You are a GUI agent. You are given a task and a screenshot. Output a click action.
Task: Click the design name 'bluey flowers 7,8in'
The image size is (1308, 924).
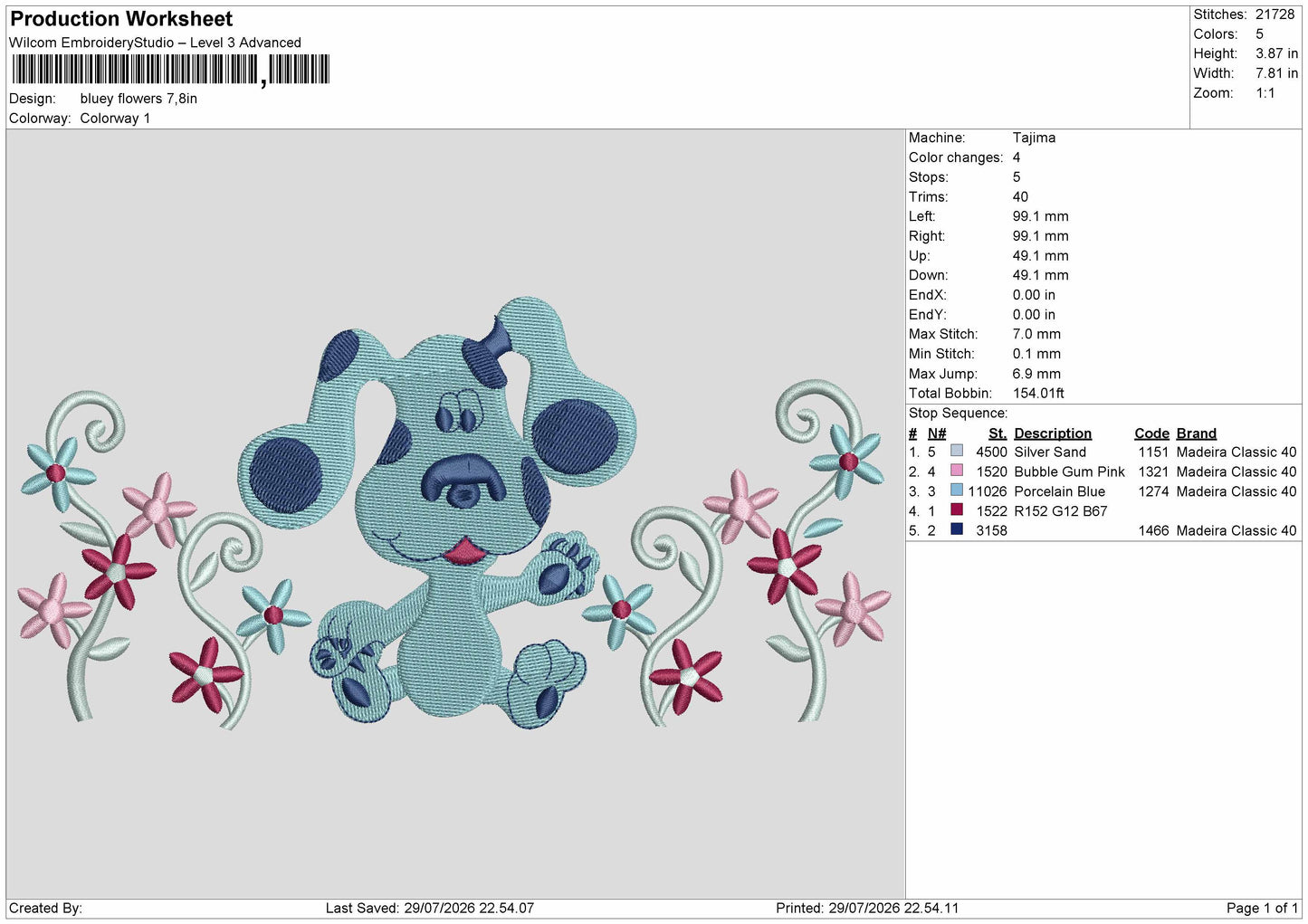138,99
